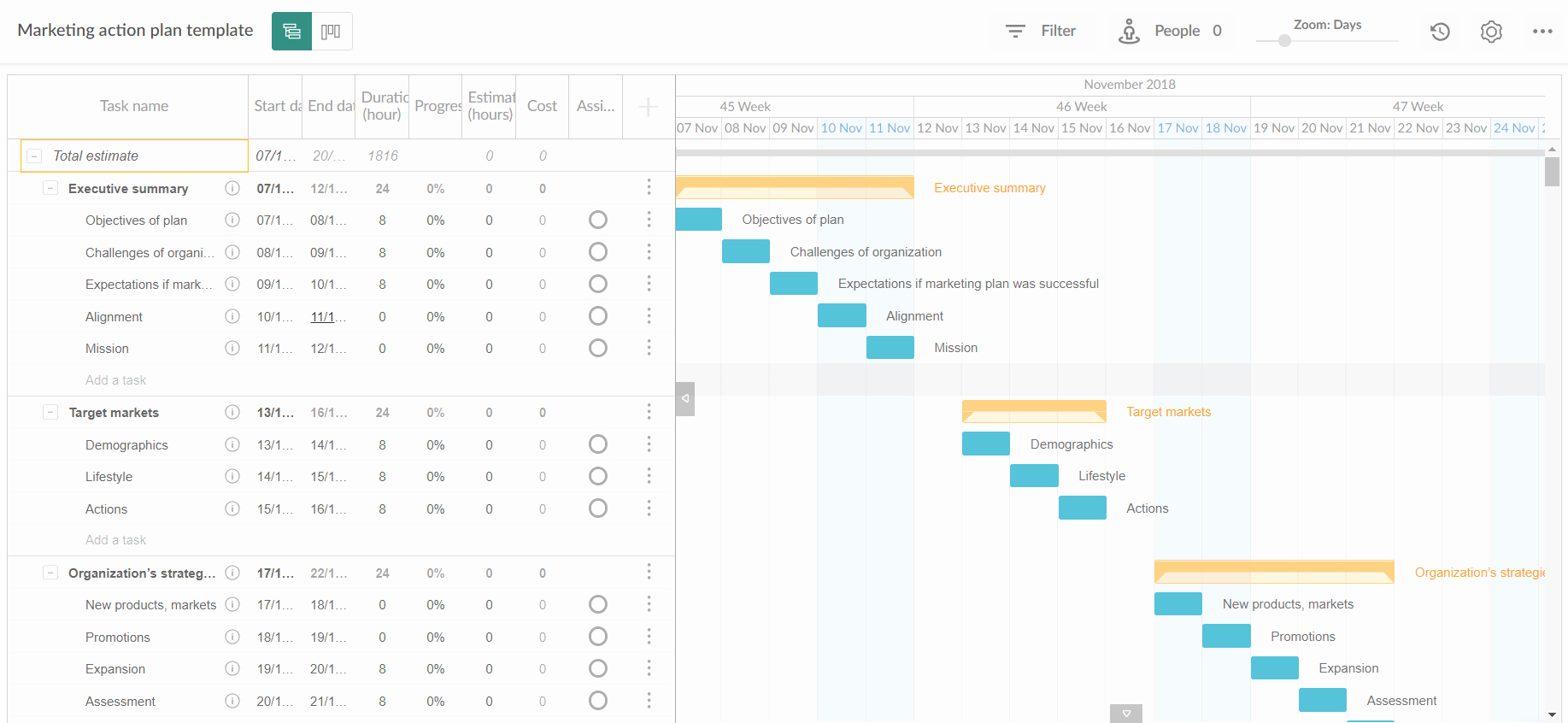Collapse the Total estimate group
Image resolution: width=1568 pixels, height=723 pixels.
click(x=34, y=156)
